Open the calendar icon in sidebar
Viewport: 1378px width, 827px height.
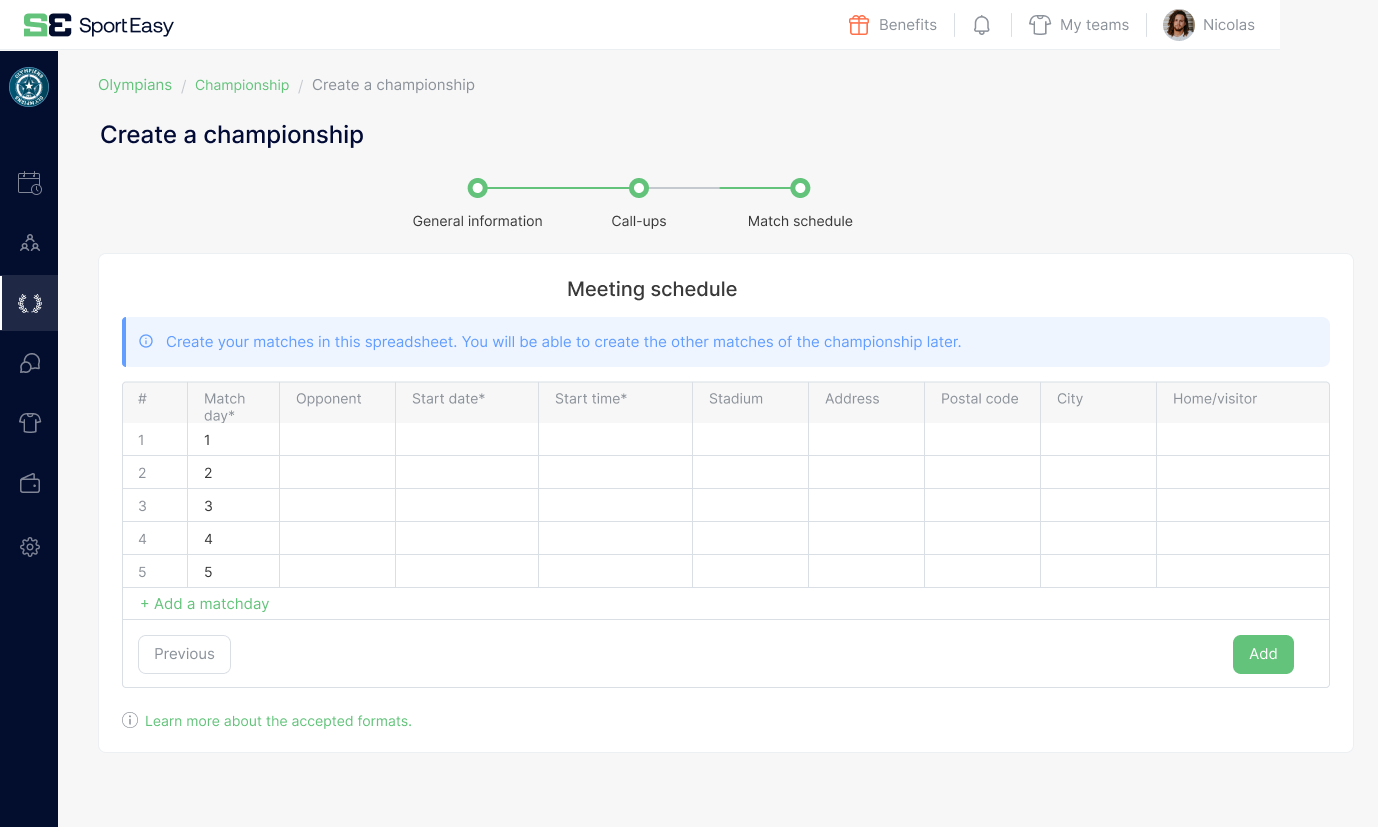(30, 183)
